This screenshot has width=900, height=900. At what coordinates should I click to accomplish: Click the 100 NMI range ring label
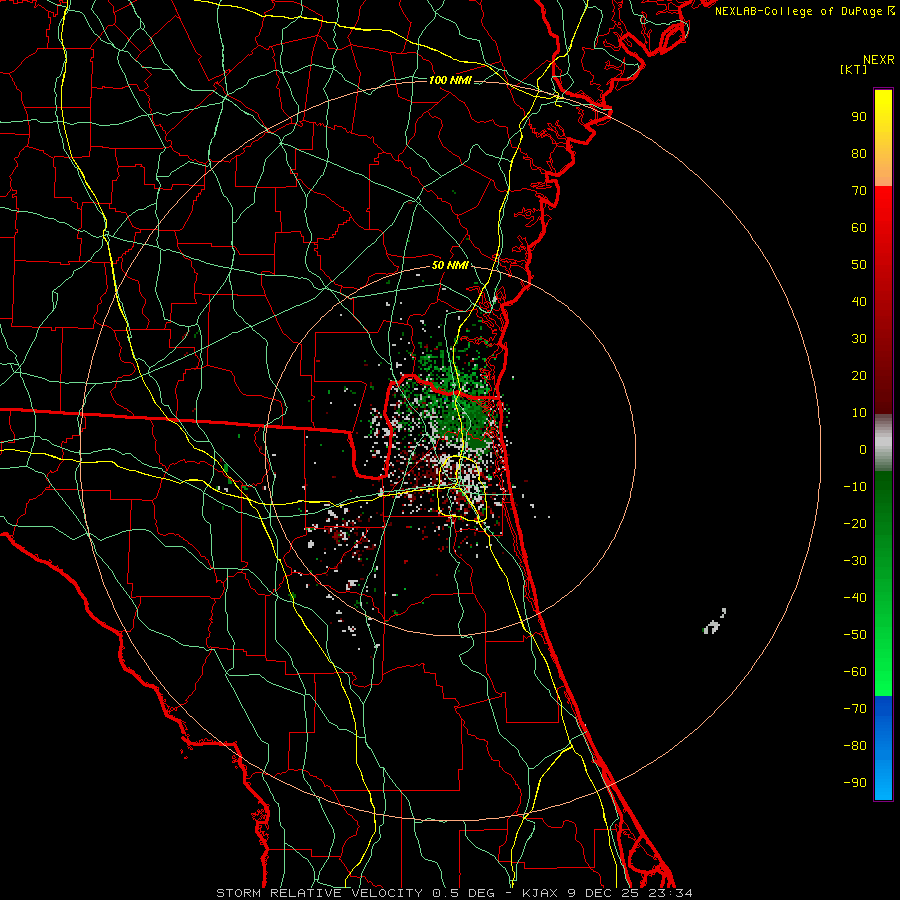(450, 80)
